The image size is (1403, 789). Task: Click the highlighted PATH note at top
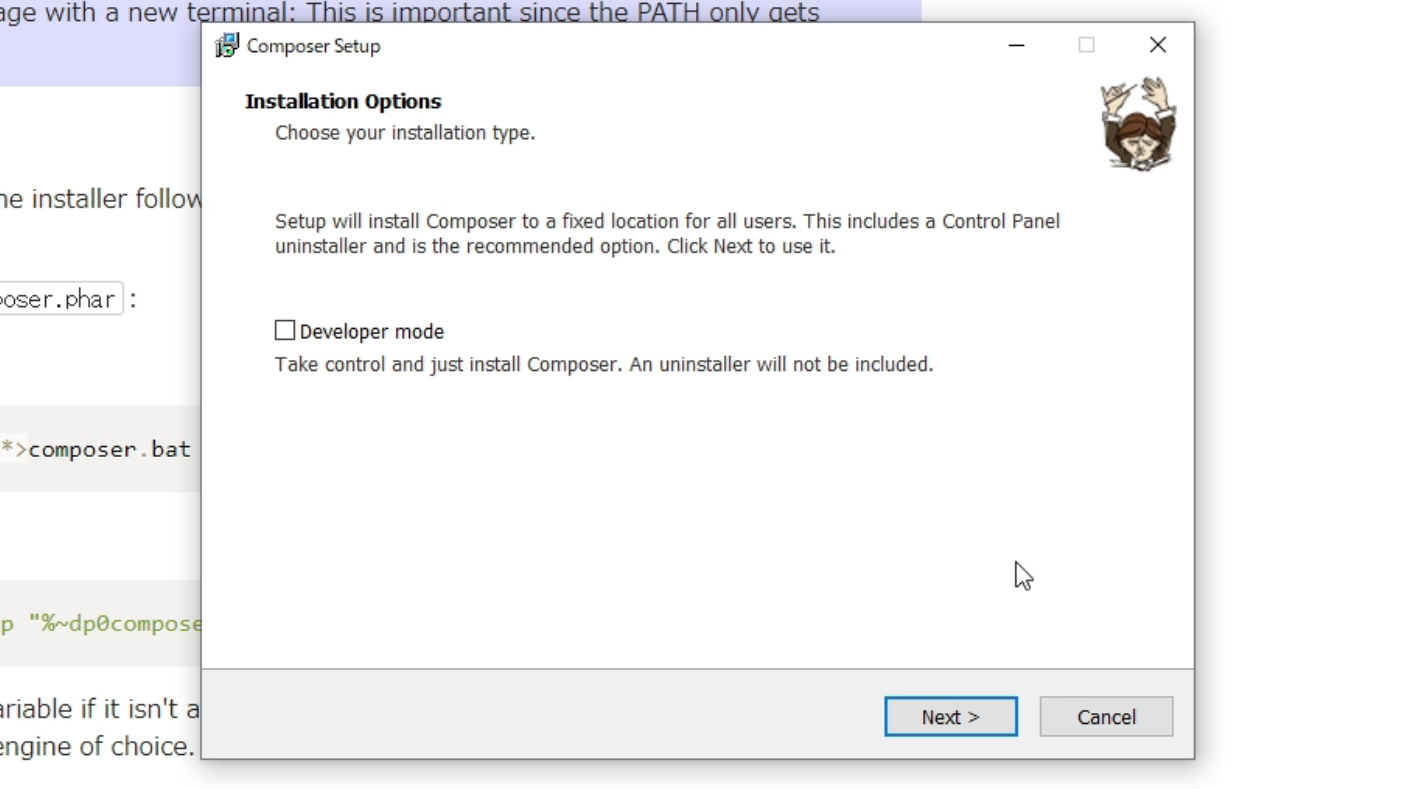click(x=410, y=14)
